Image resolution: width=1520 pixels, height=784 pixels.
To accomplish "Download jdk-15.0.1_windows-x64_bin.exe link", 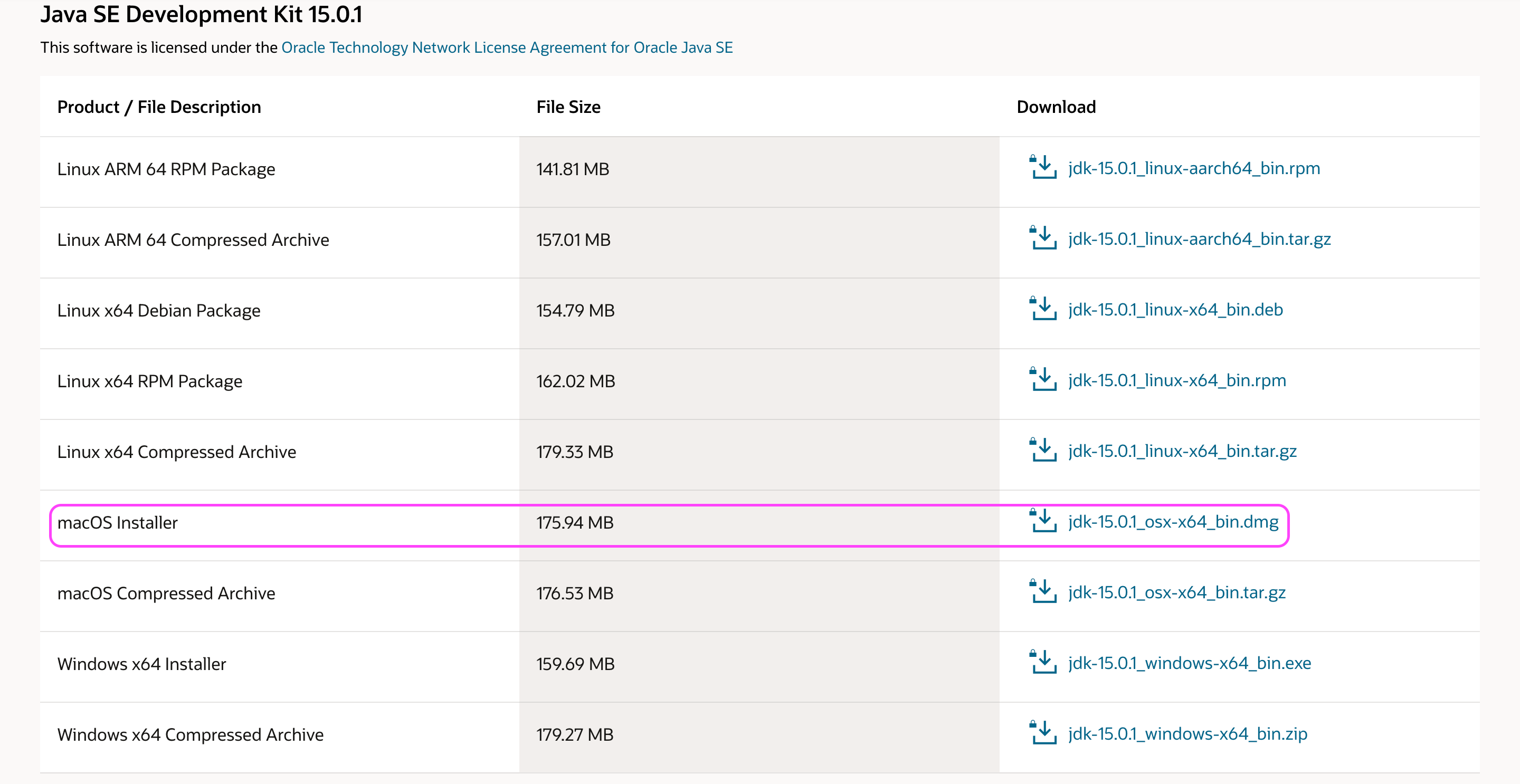I will coord(1190,664).
